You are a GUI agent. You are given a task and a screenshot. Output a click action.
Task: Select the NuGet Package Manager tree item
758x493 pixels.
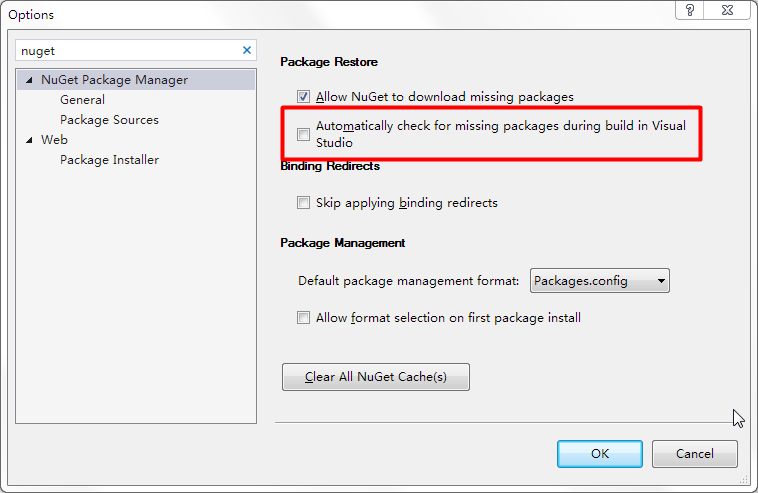114,80
